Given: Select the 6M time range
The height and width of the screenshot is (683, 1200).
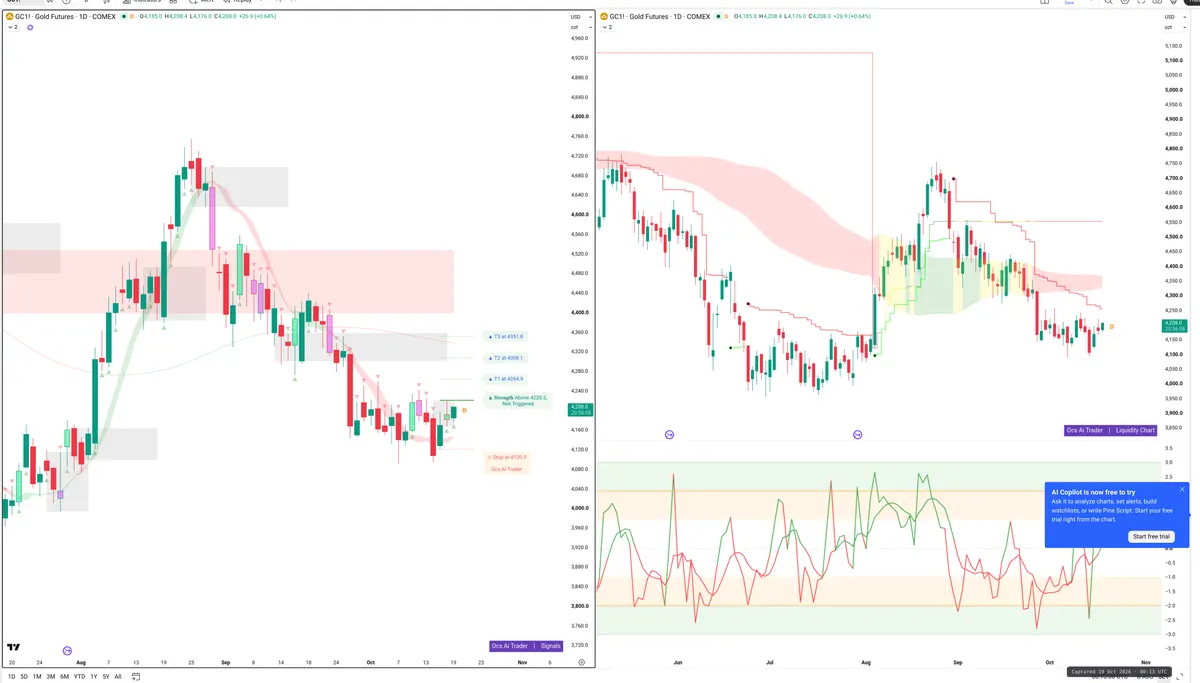Looking at the screenshot, I should (64, 676).
